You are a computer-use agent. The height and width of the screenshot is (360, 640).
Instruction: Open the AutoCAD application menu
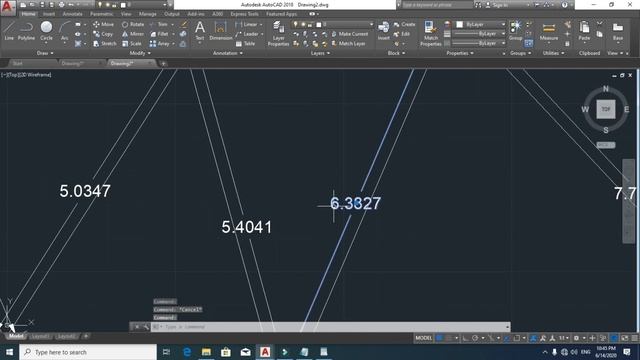tap(8, 7)
